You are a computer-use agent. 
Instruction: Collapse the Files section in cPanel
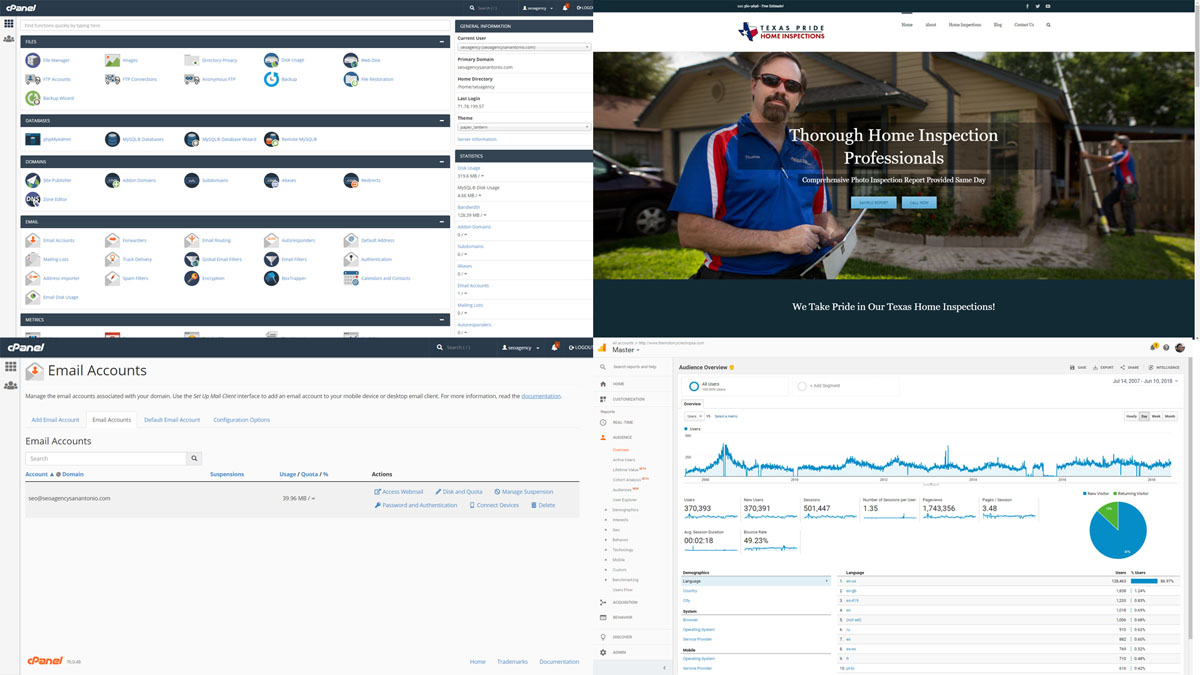coord(442,41)
